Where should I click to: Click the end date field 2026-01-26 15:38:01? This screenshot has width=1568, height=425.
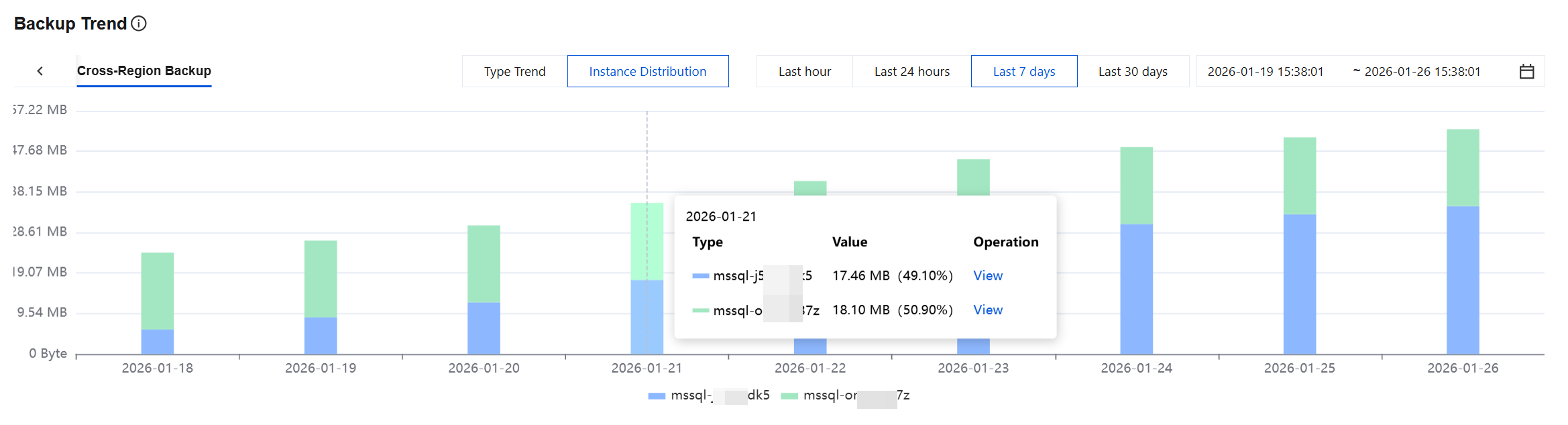[1422, 71]
